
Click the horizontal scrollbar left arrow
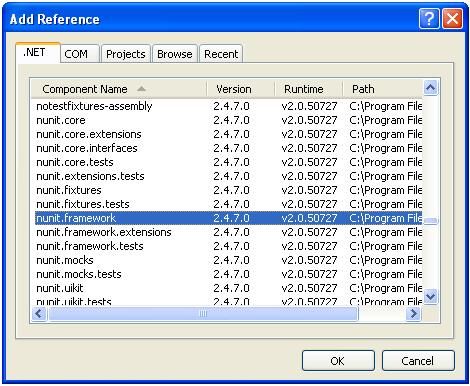(x=39, y=313)
